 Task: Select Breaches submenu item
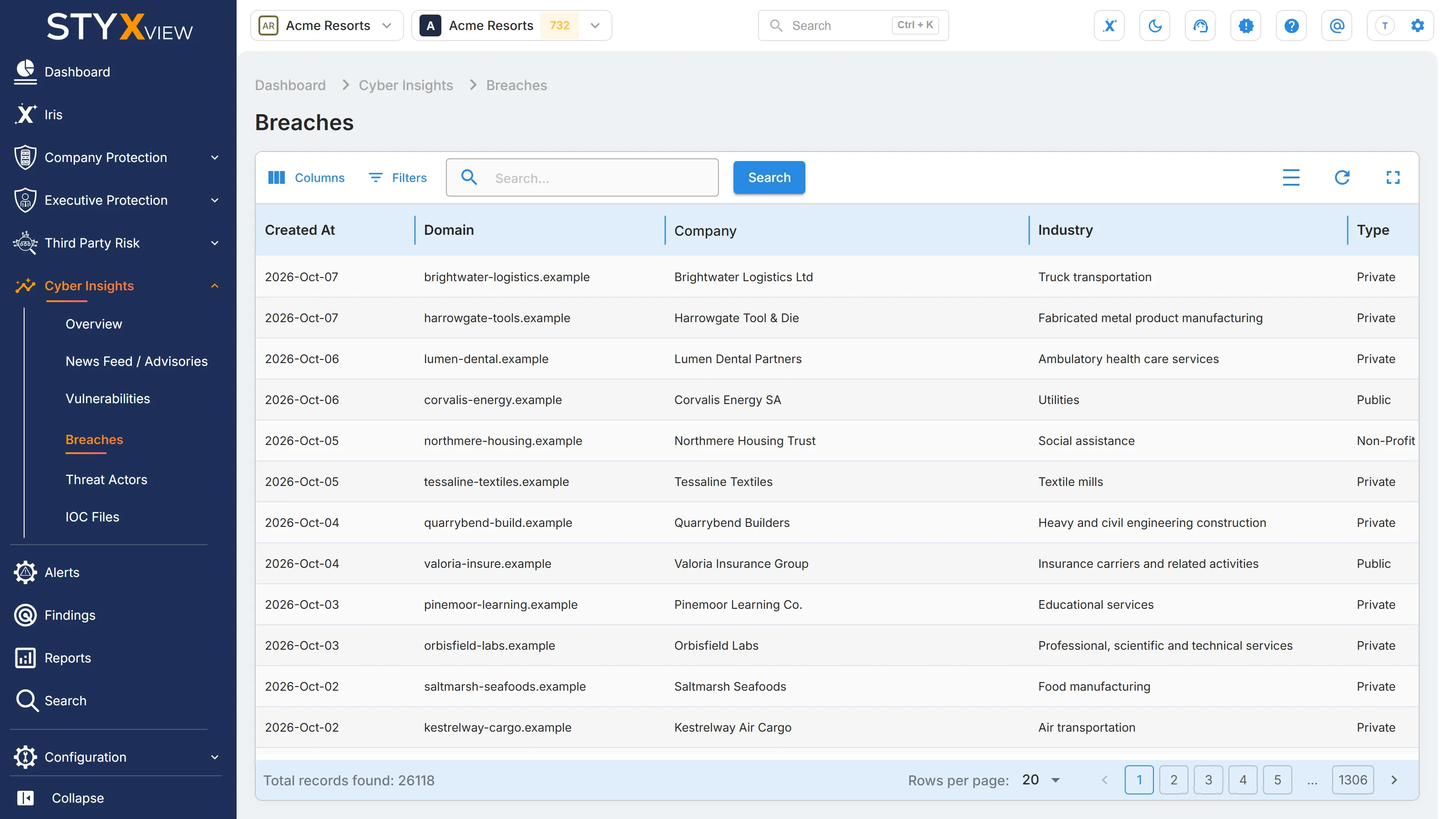[94, 439]
